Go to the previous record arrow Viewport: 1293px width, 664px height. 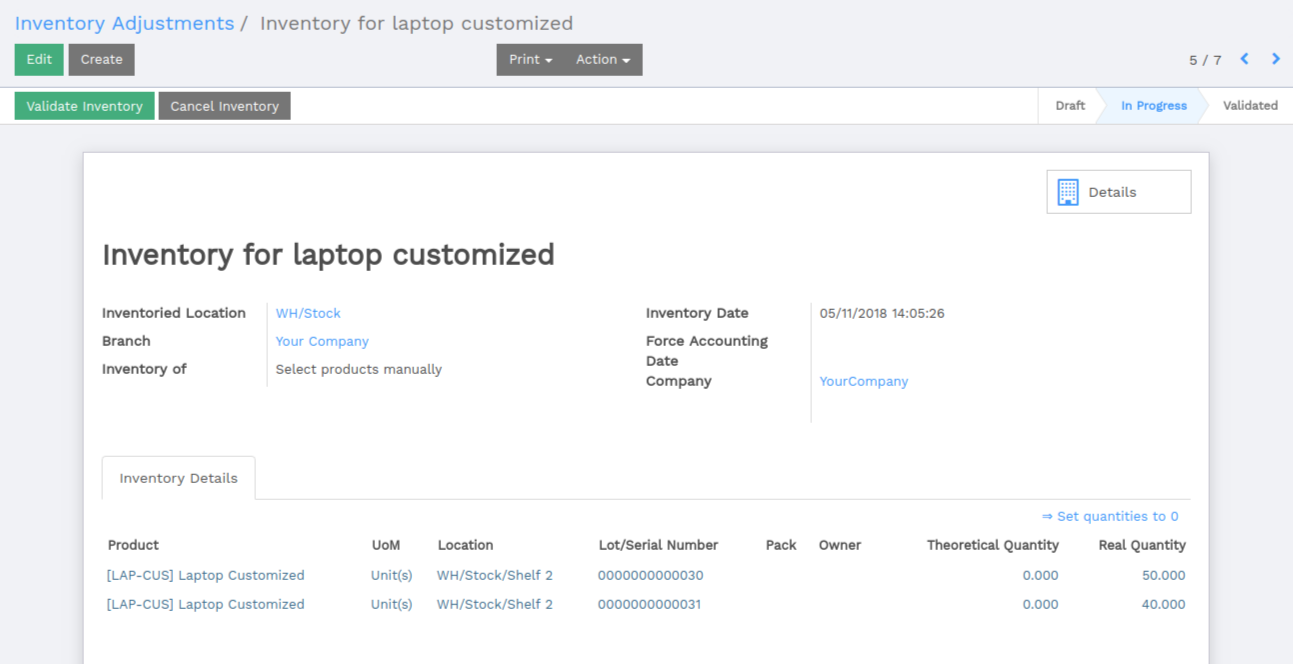point(1244,59)
